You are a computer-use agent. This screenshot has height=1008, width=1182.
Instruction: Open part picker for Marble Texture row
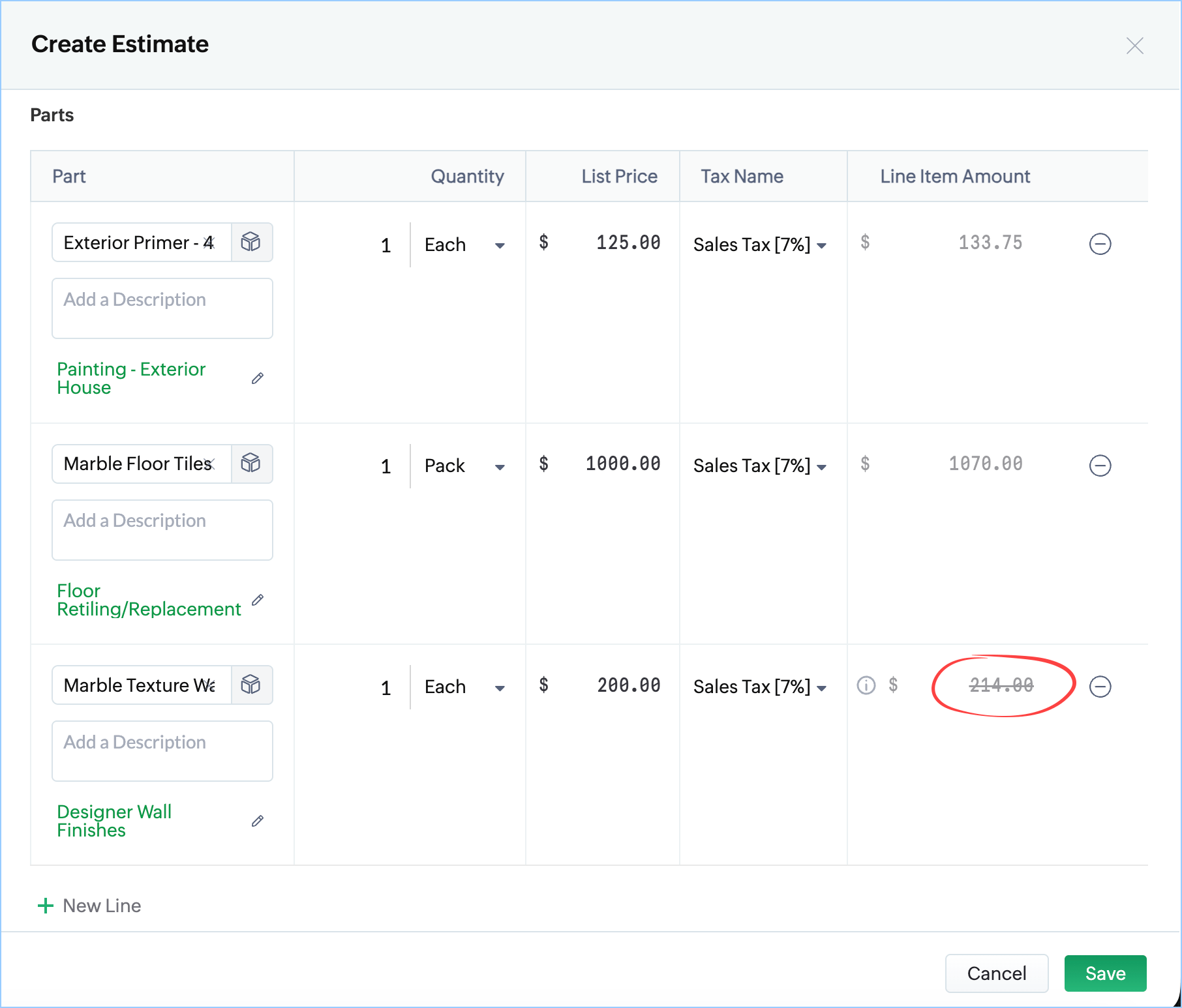tap(251, 685)
